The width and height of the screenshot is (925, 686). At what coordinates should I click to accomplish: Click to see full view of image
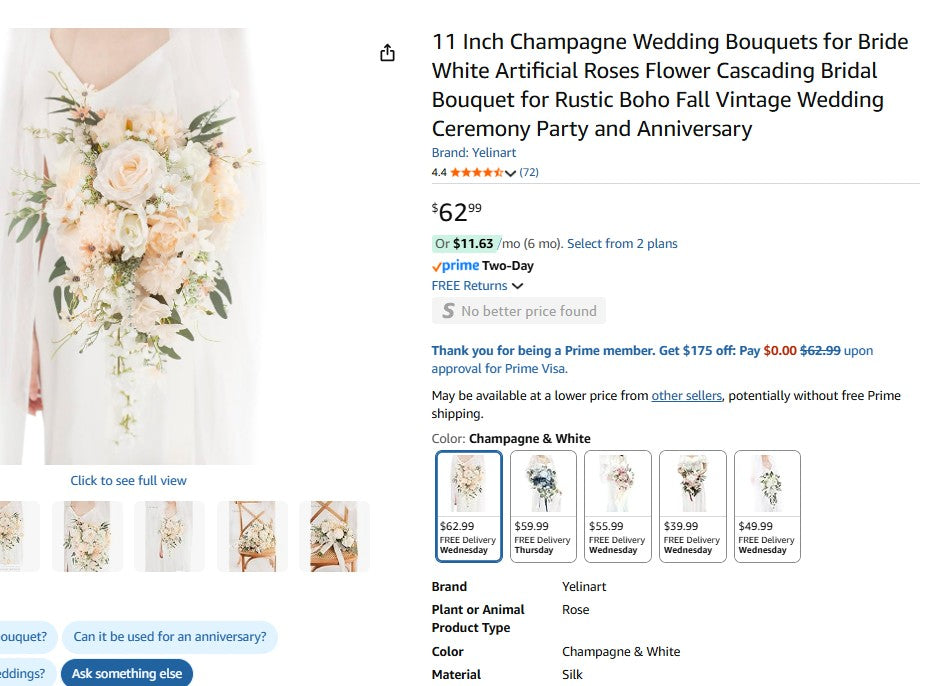(128, 481)
